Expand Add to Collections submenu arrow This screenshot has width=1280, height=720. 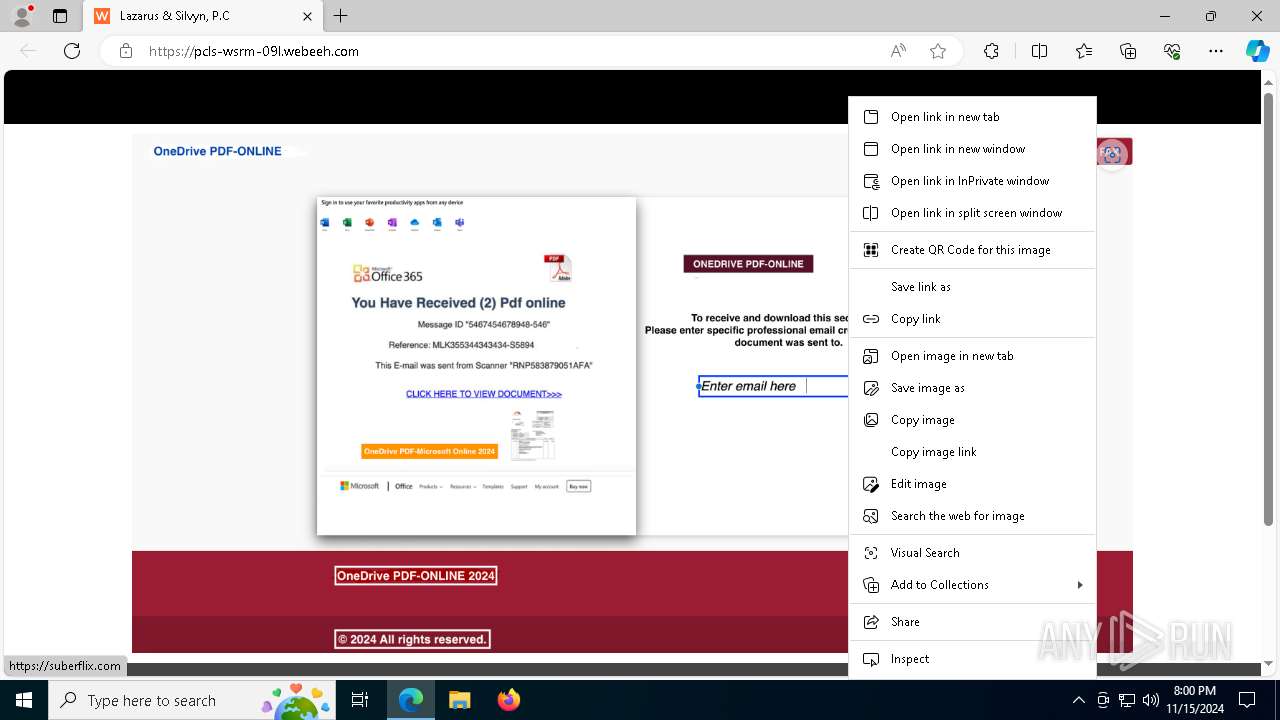pyautogui.click(x=1080, y=585)
